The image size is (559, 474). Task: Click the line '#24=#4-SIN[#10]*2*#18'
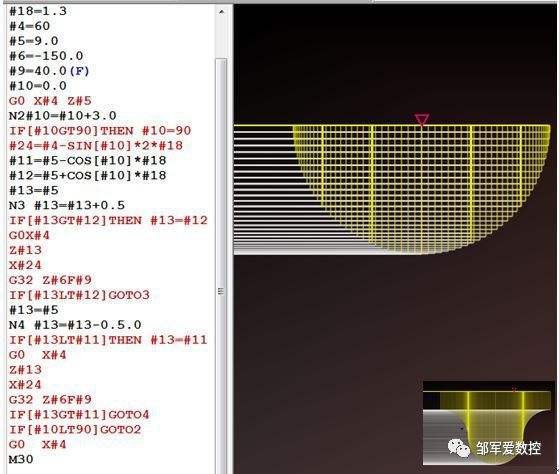[x=96, y=146]
